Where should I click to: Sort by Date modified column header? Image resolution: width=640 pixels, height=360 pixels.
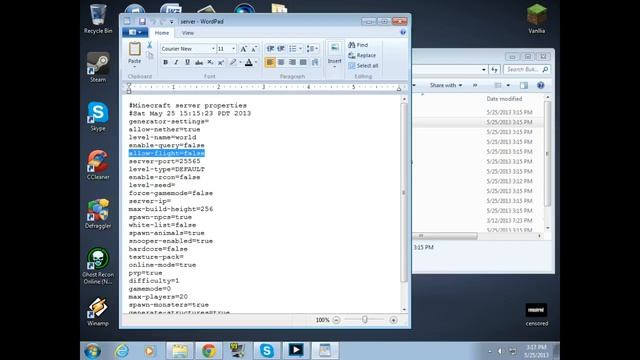click(x=504, y=99)
